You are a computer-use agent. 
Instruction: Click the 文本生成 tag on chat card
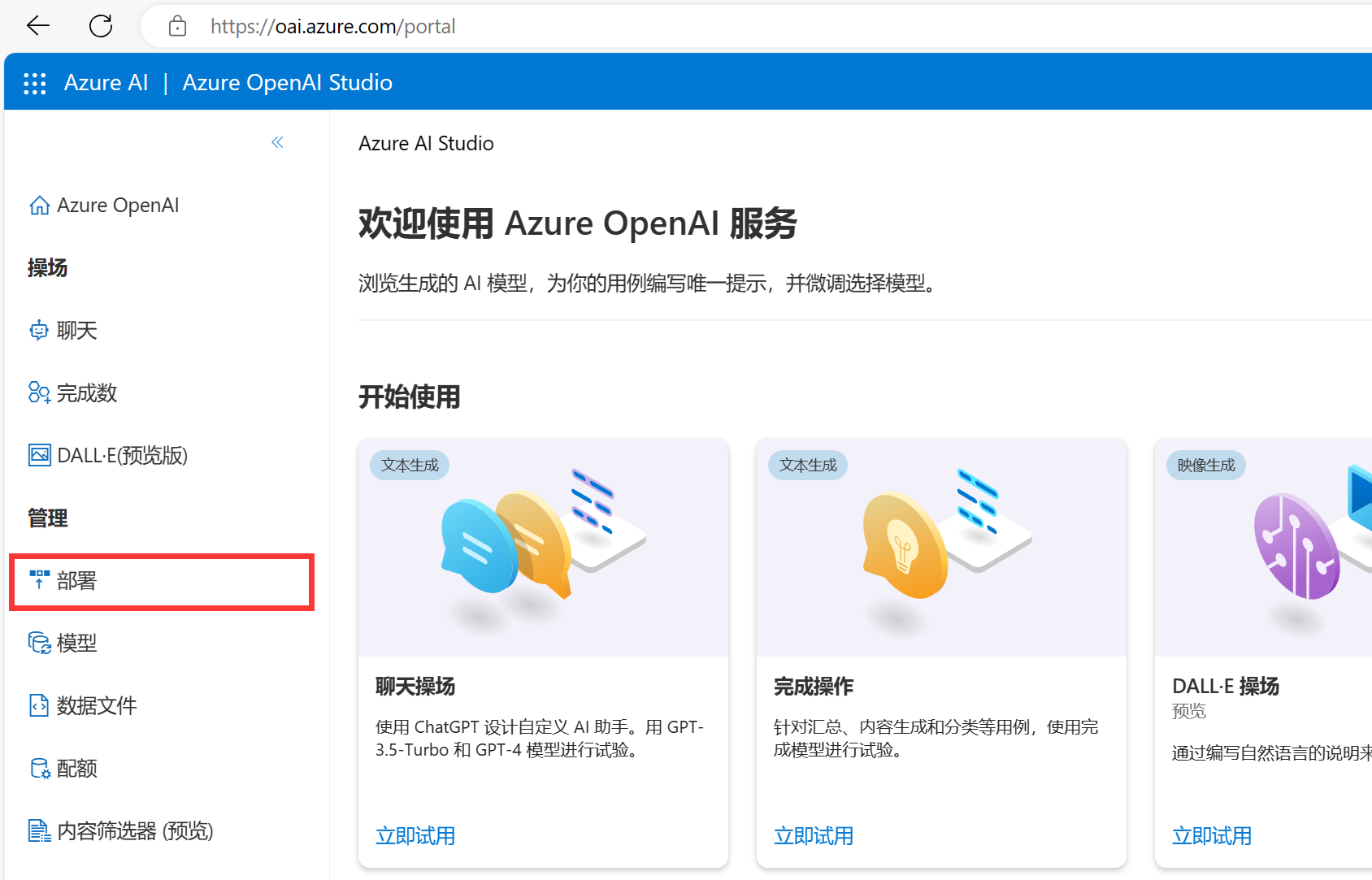pos(410,465)
